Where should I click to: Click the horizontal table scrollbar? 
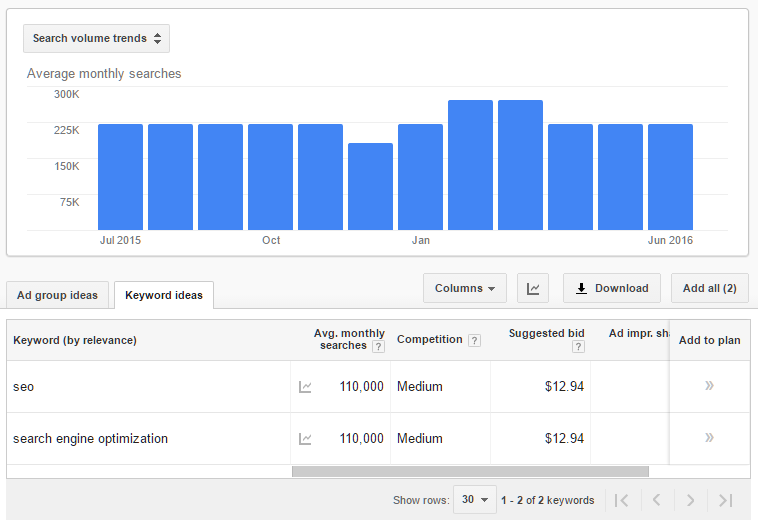click(470, 471)
